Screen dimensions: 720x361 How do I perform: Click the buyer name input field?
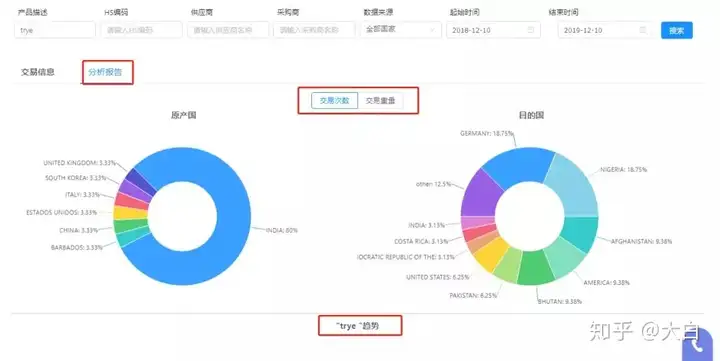tap(314, 30)
